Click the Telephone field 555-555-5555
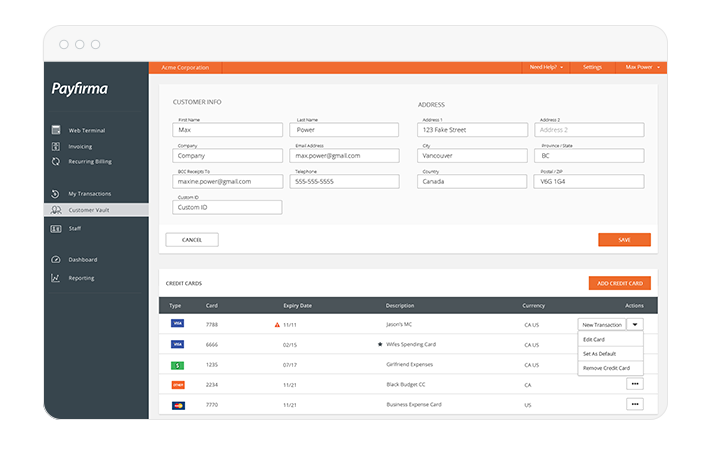Screen dimensions: 711x458 pos(344,181)
